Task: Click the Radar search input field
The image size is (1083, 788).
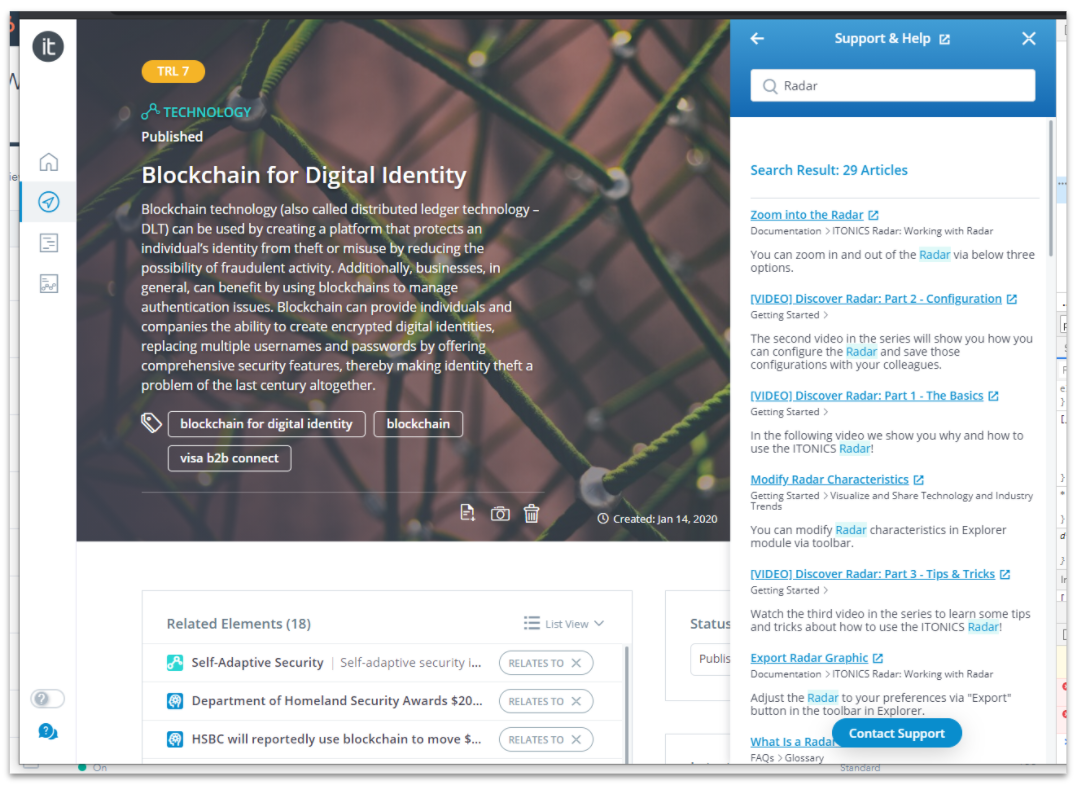Action: [x=892, y=86]
